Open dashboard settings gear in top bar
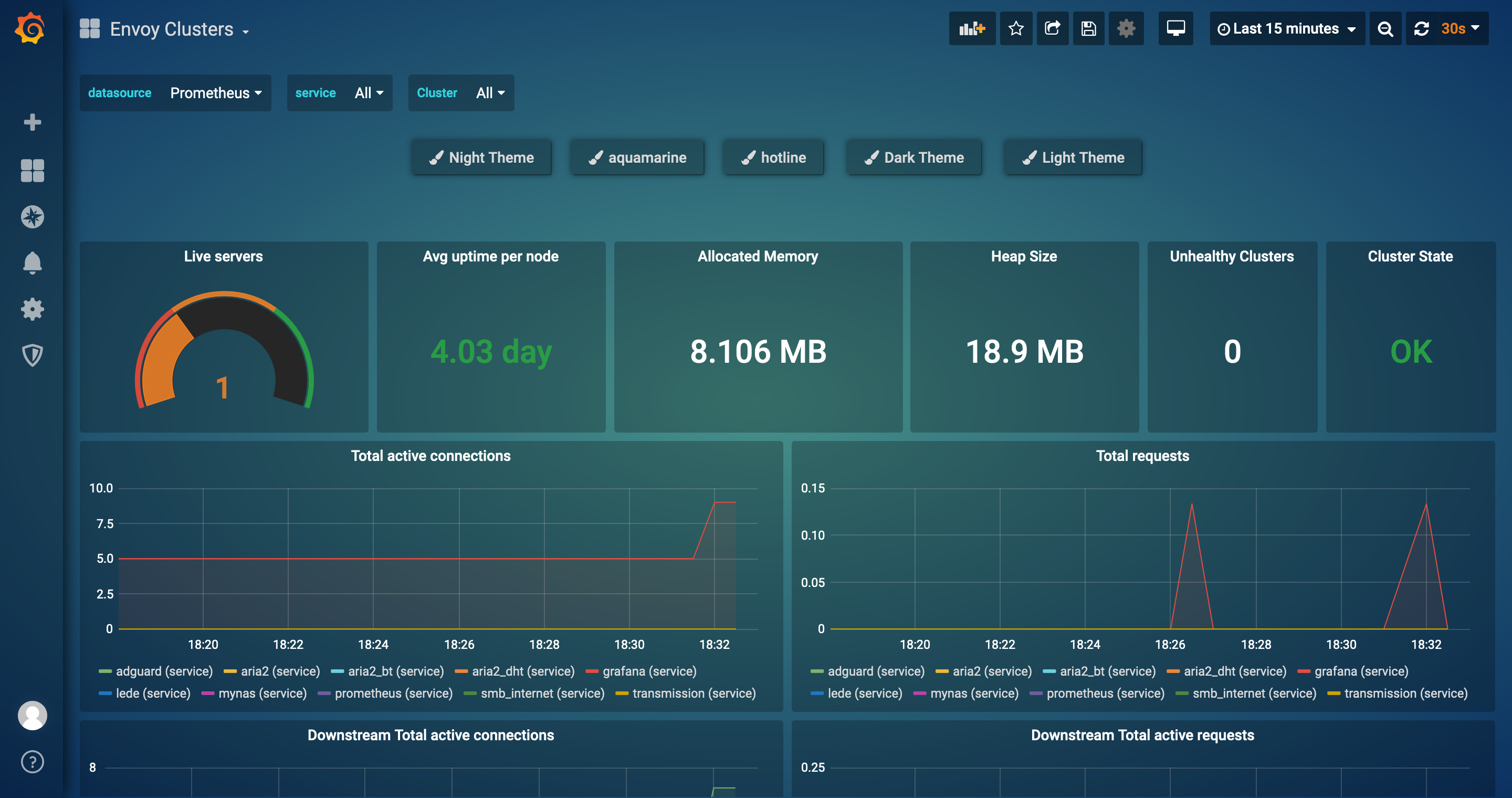Screen dimensions: 1512x798 1126,29
